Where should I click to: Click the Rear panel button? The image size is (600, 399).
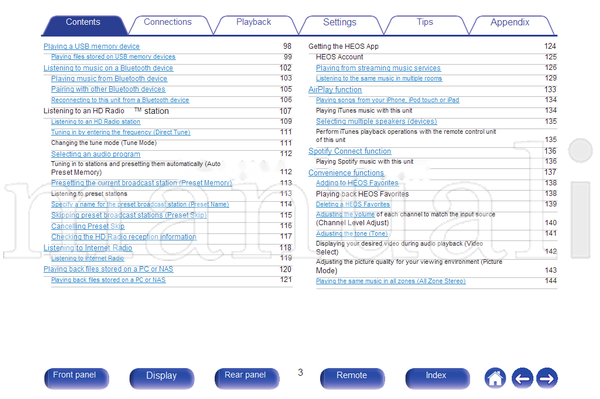point(246,378)
